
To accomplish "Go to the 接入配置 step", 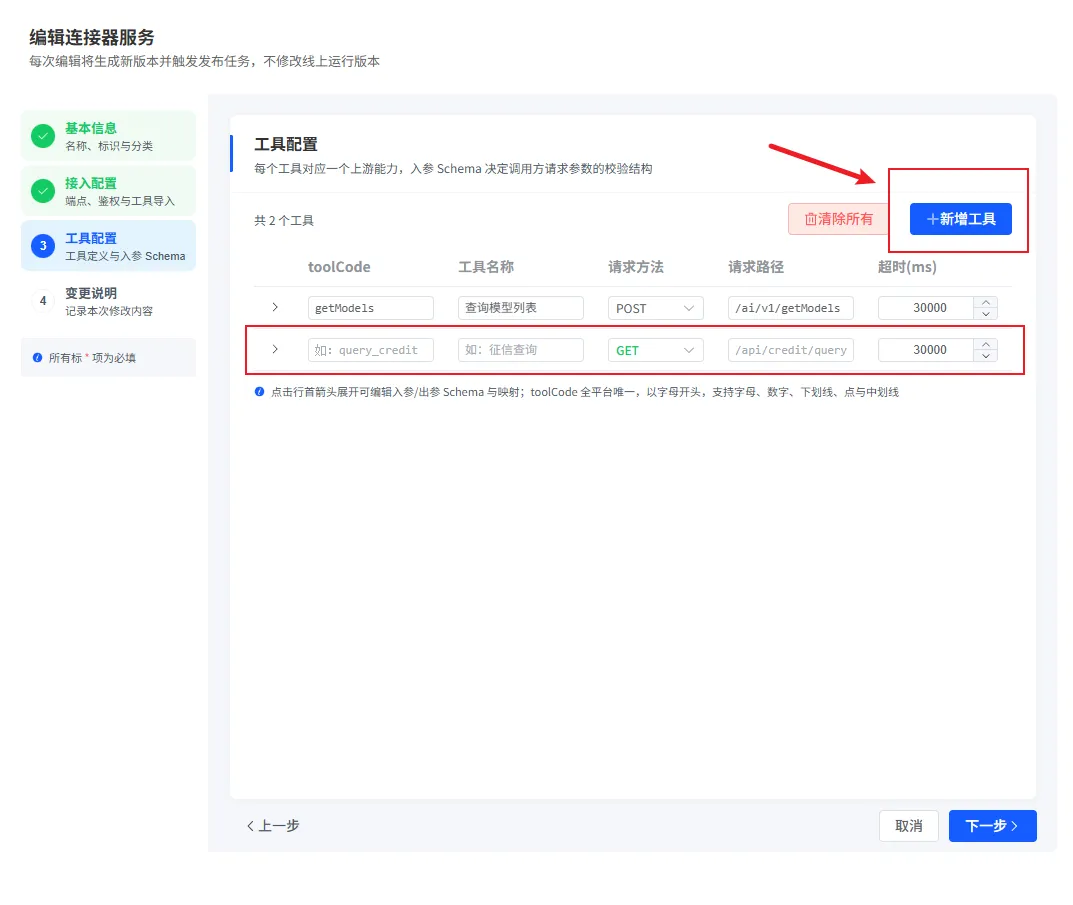I will pos(109,191).
